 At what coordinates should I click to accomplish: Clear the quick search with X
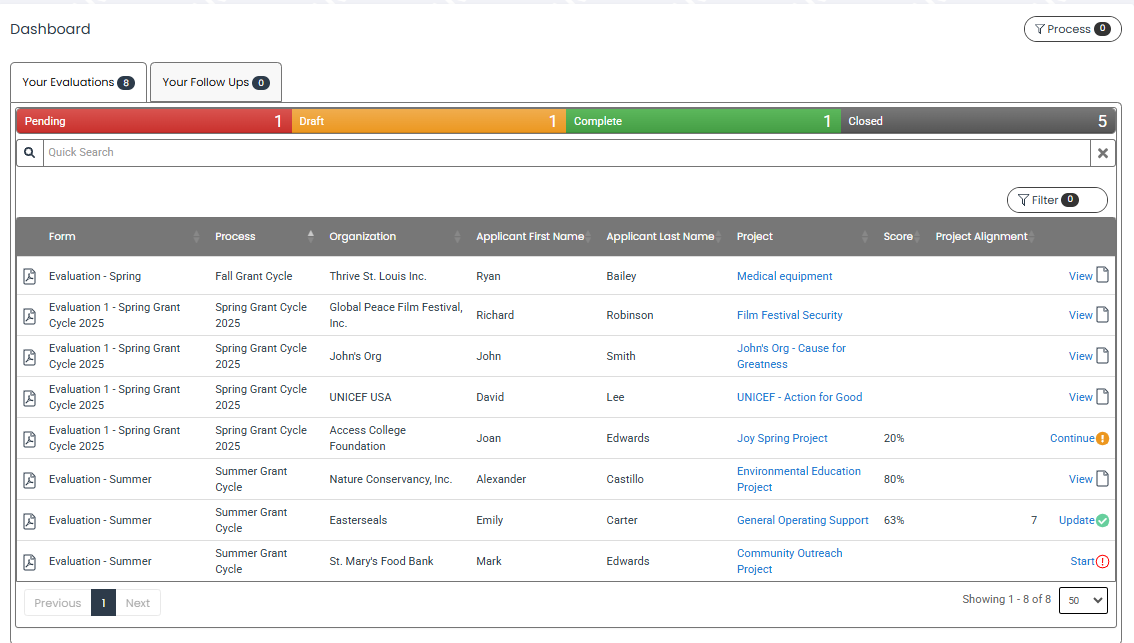1103,153
